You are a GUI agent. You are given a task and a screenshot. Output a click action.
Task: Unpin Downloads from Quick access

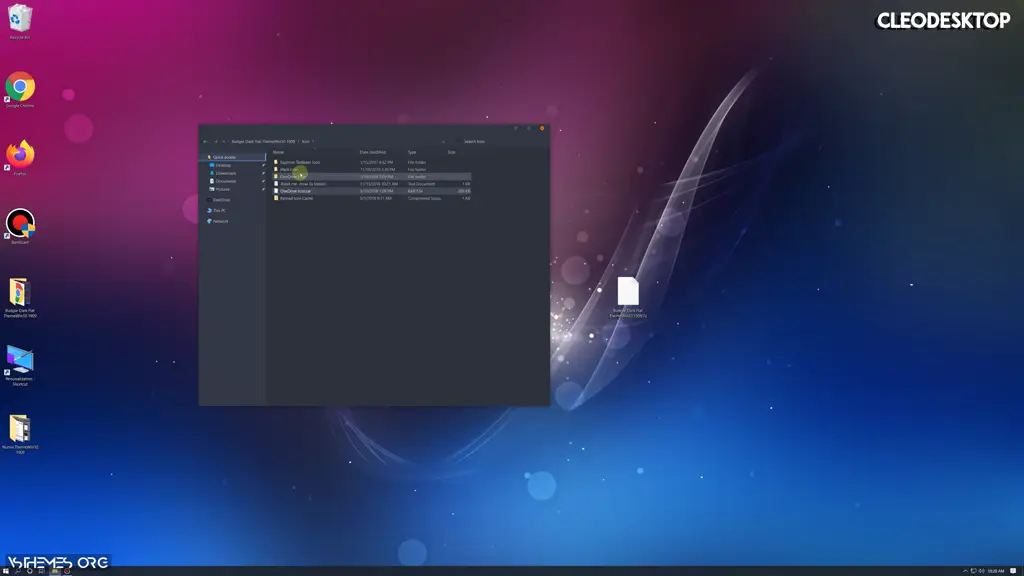tap(263, 171)
